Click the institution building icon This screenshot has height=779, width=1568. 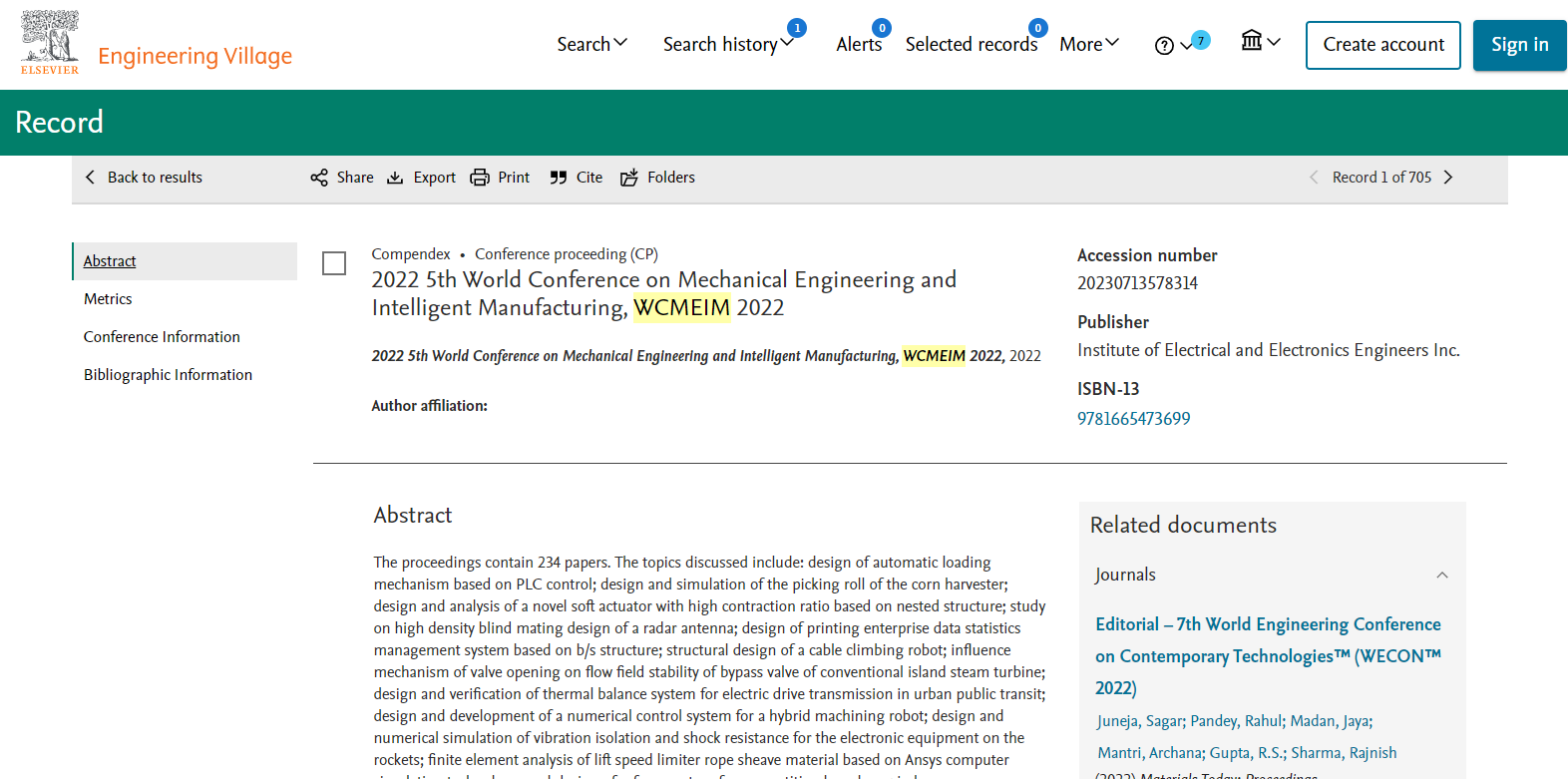coord(1252,40)
